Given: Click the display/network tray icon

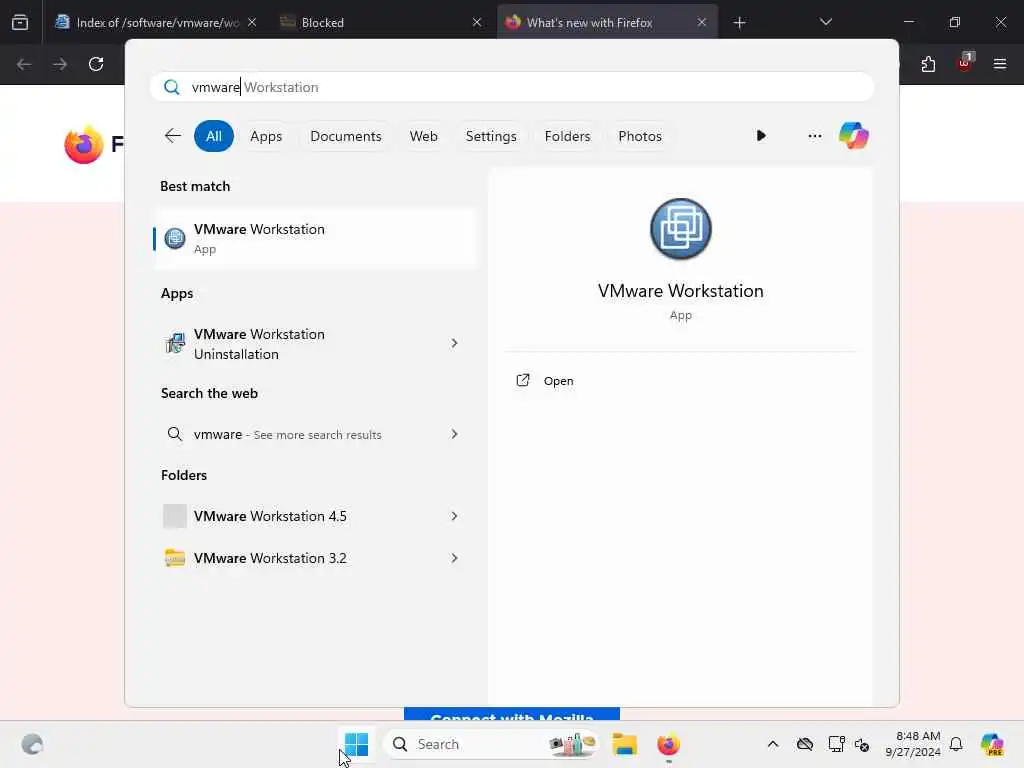Looking at the screenshot, I should (x=836, y=744).
